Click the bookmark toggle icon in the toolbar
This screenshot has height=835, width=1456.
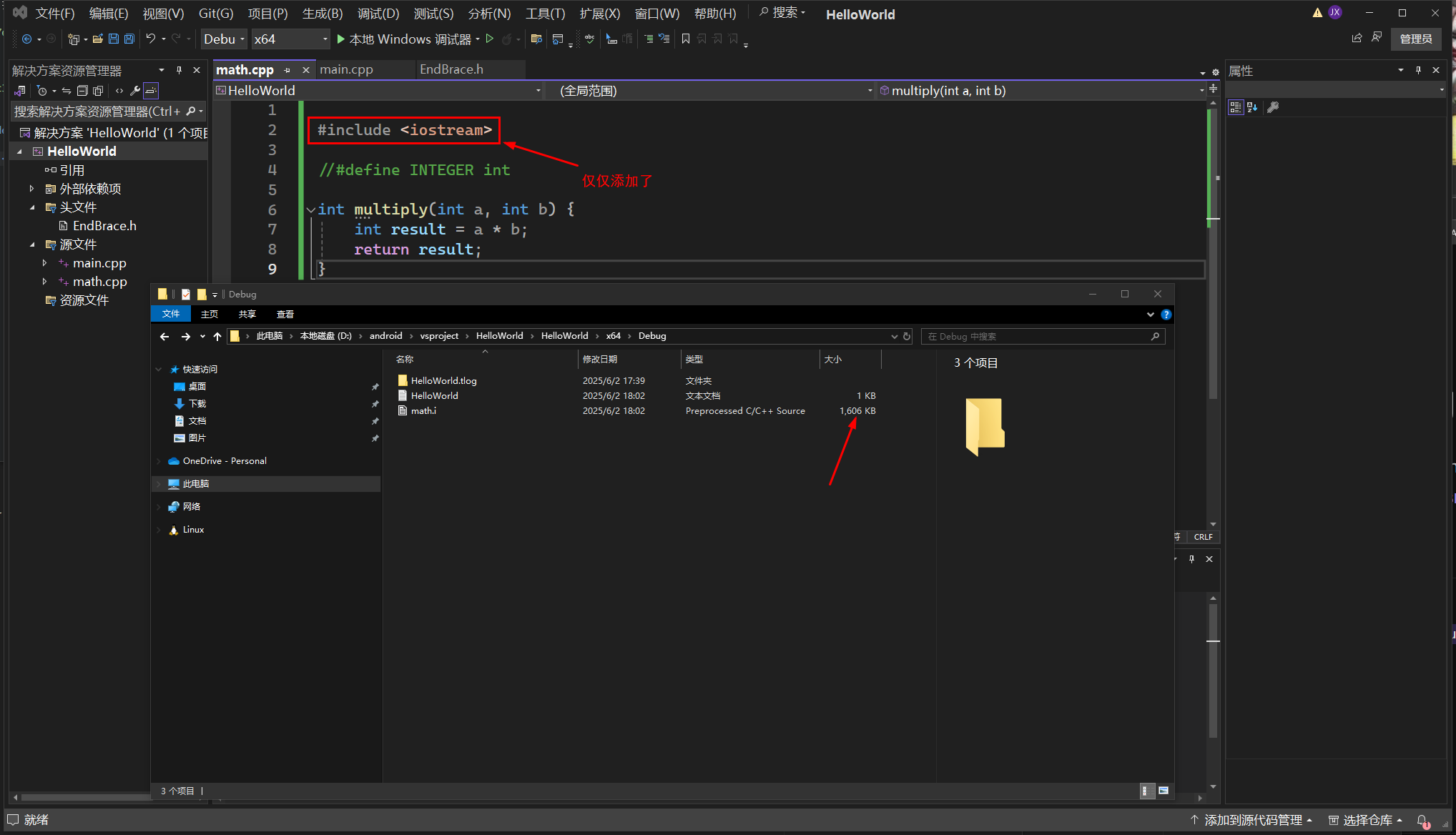[x=686, y=39]
